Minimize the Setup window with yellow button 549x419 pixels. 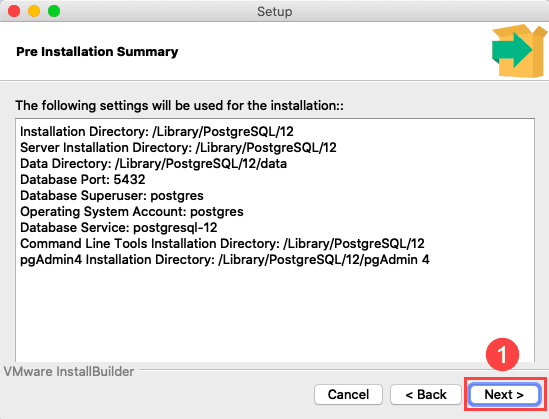34,11
